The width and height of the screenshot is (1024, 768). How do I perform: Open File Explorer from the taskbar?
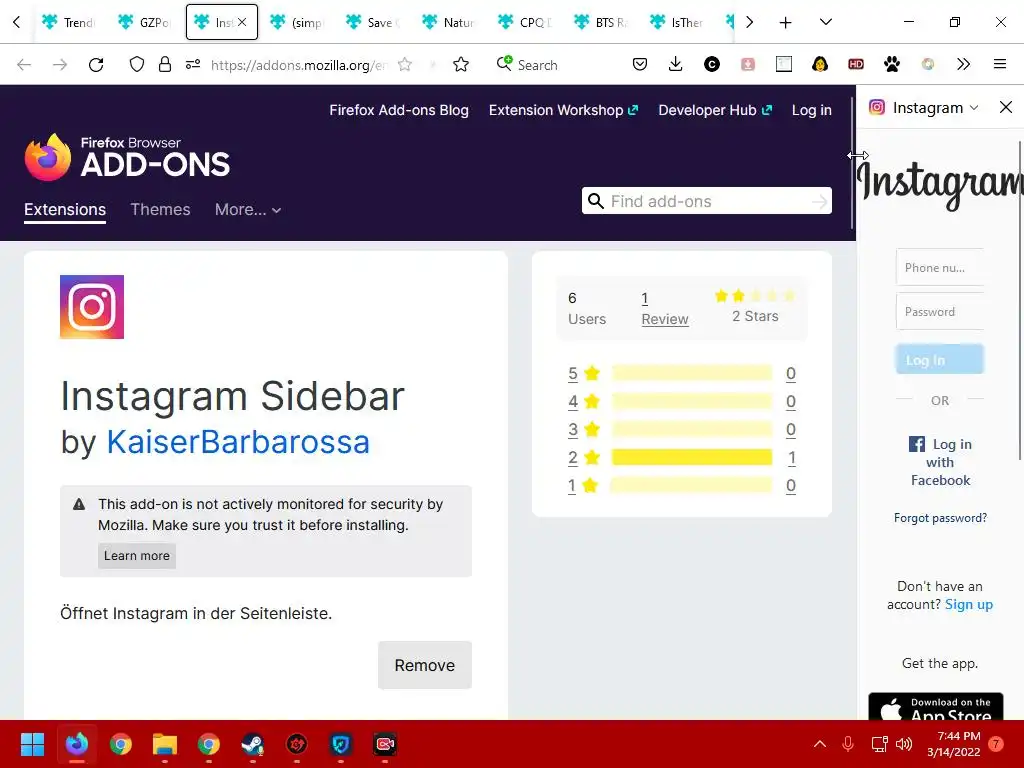pyautogui.click(x=165, y=744)
